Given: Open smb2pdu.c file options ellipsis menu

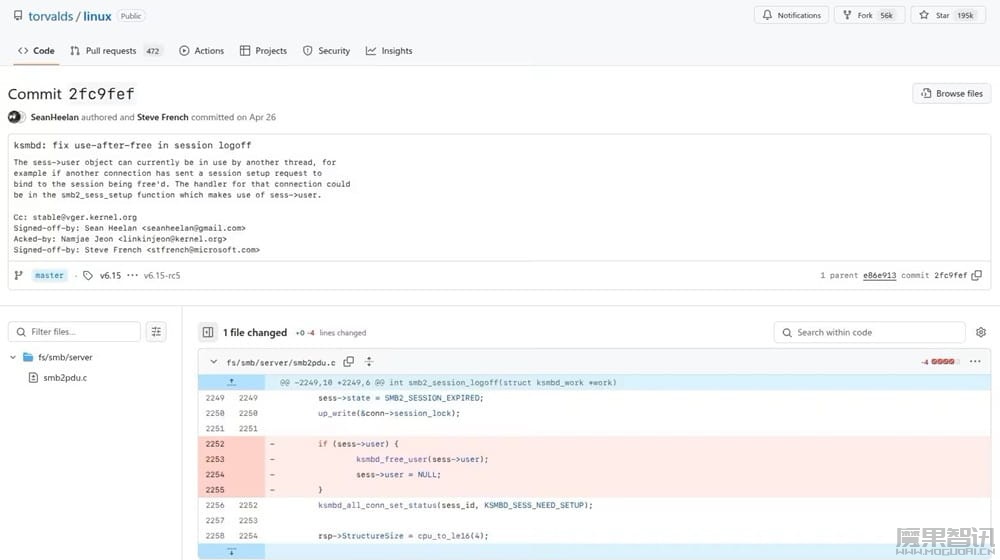Looking at the screenshot, I should pos(975,362).
